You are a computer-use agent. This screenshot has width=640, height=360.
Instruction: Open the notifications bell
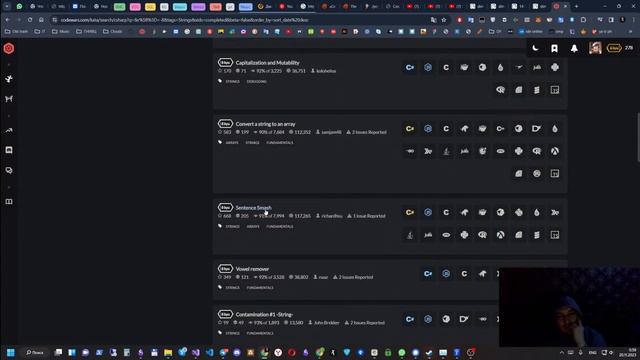pyautogui.click(x=574, y=48)
